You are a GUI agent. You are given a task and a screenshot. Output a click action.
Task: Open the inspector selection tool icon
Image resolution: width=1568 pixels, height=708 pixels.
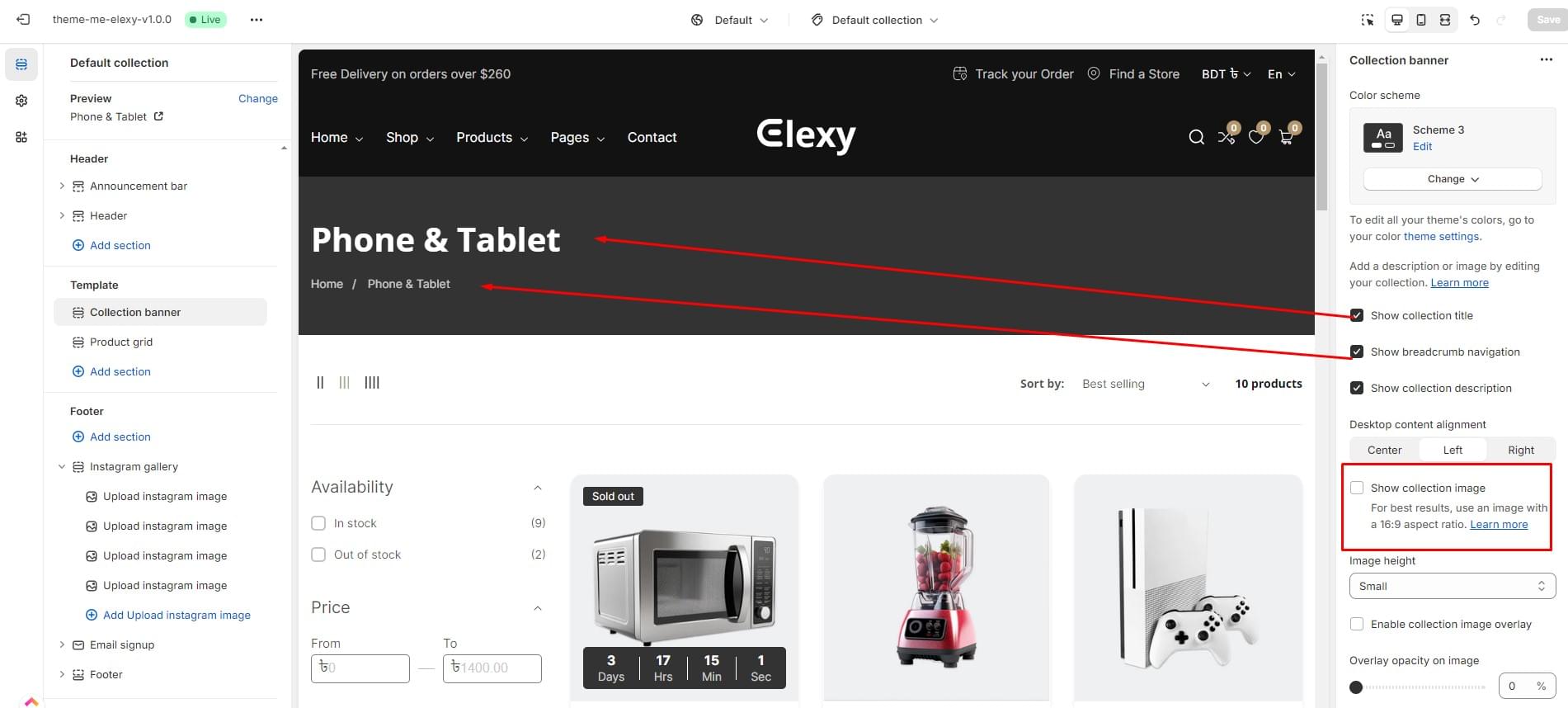coord(1368,20)
